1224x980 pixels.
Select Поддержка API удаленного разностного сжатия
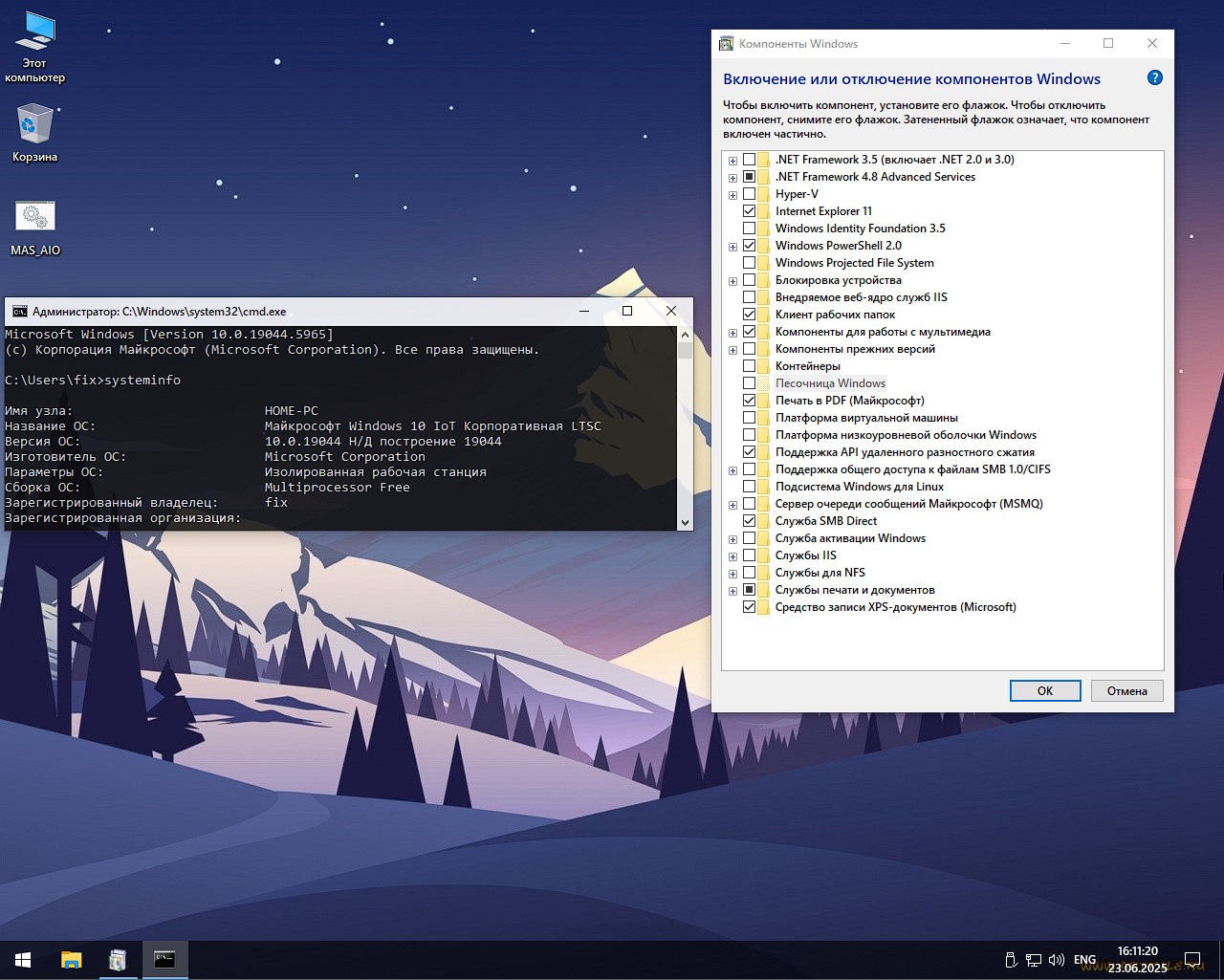905,452
